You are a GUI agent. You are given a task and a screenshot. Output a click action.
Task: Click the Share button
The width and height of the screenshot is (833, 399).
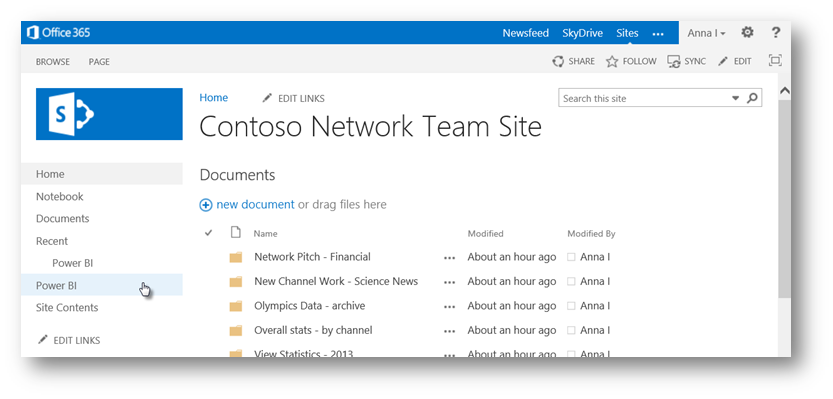click(x=573, y=62)
